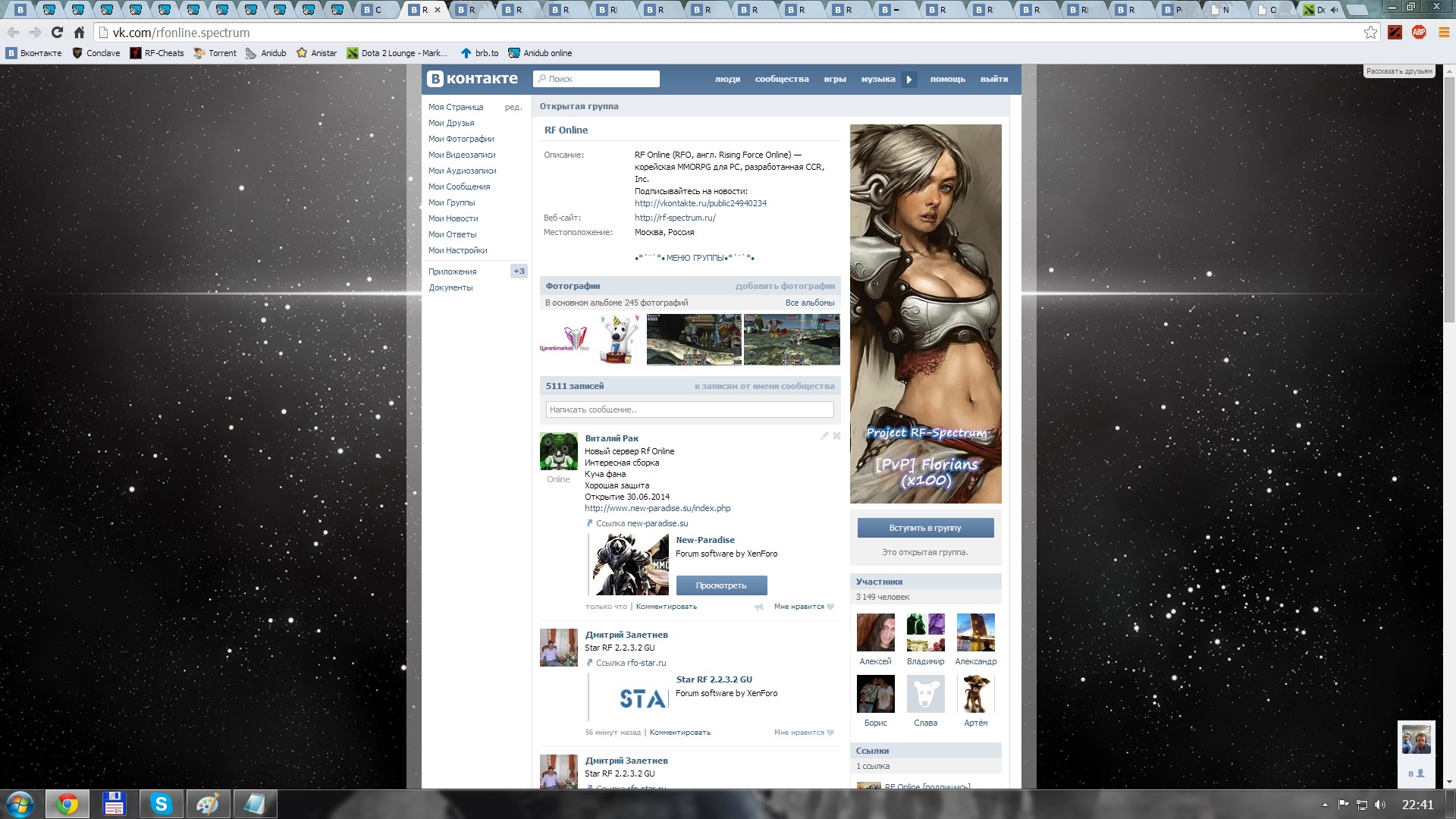The width and height of the screenshot is (1456, 819).
Task: Like the New-Paradise post by Виталий Рак
Action: coord(804,607)
